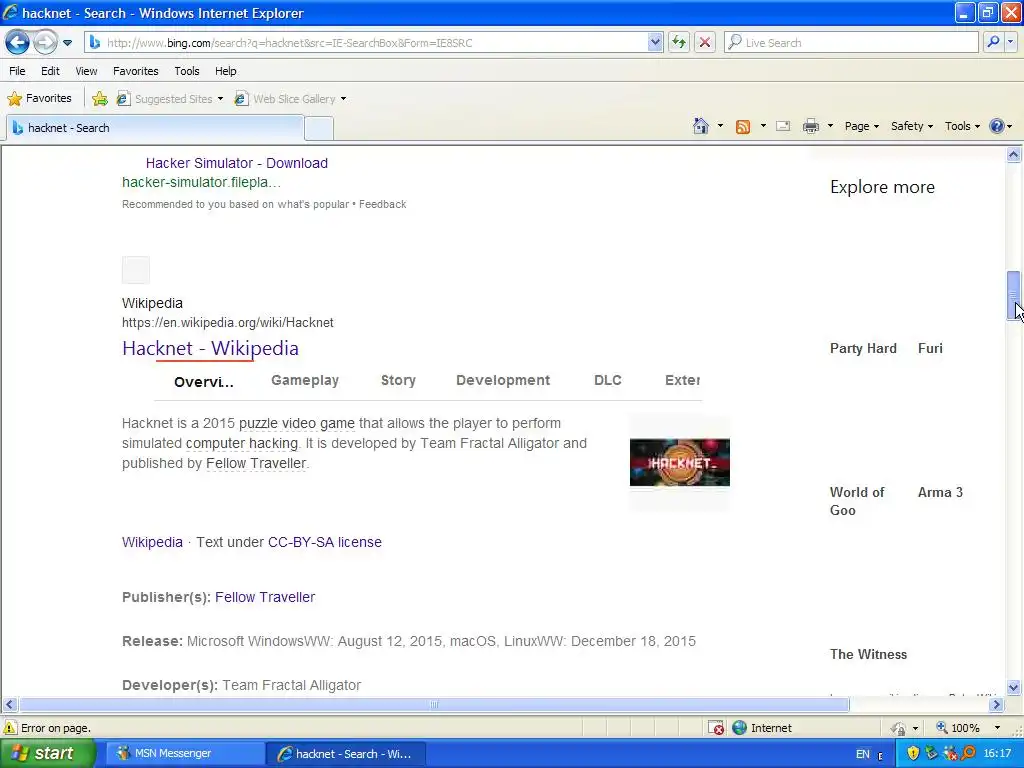Image resolution: width=1024 pixels, height=768 pixels.
Task: Open the 'Fellow Traveller' publisher link
Action: [265, 597]
